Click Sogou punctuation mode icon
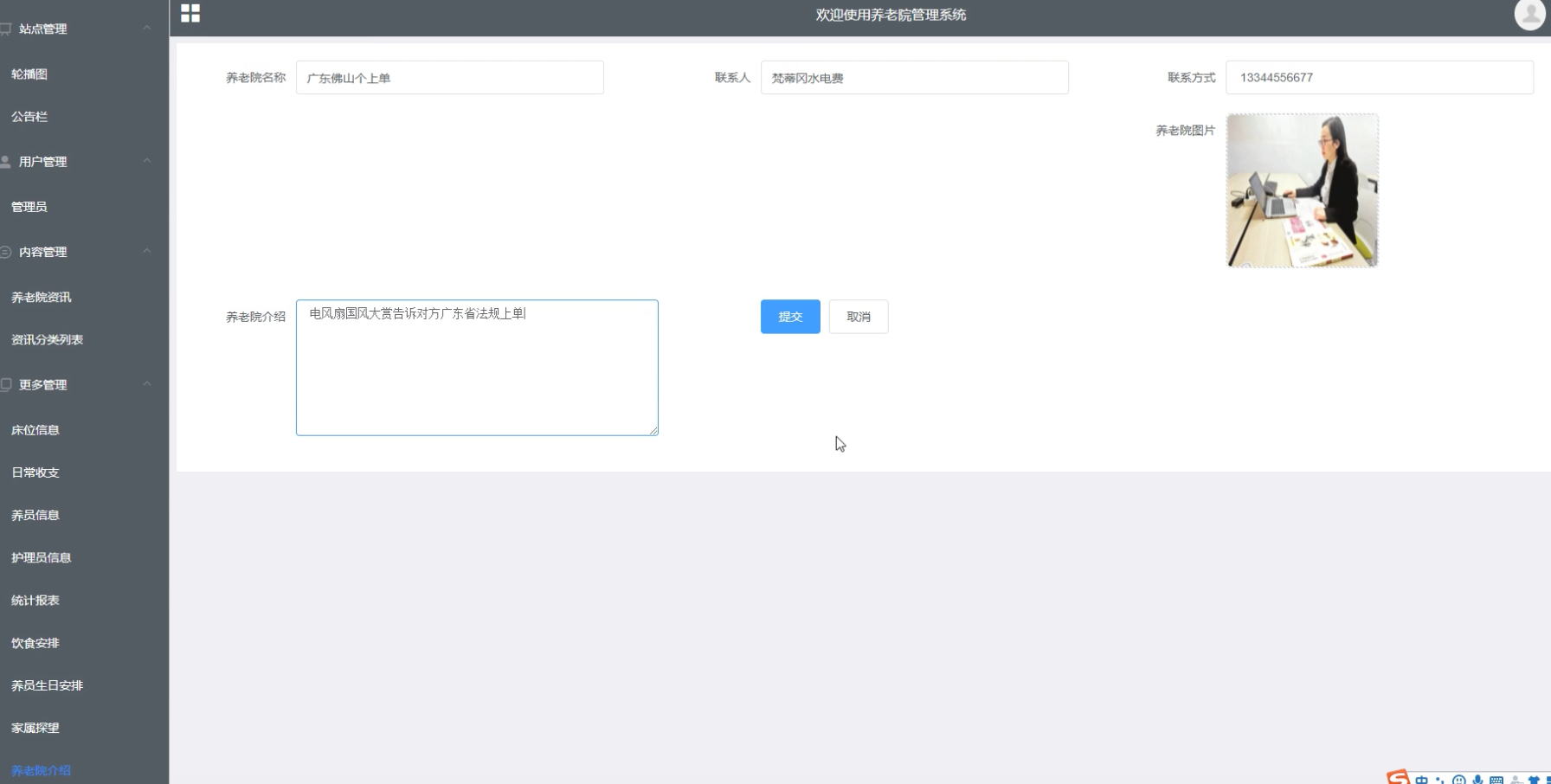The height and width of the screenshot is (784, 1551). click(1440, 780)
